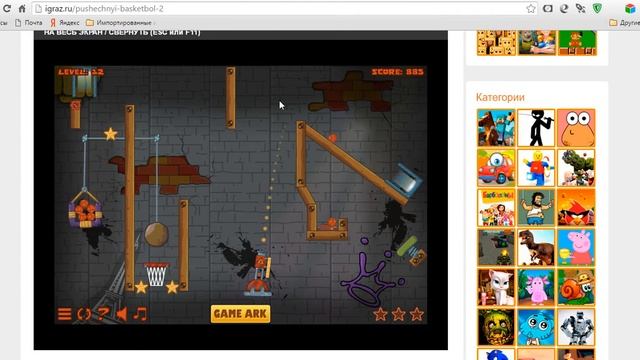
Task: Open the Другие bookmarks folder
Action: (624, 23)
